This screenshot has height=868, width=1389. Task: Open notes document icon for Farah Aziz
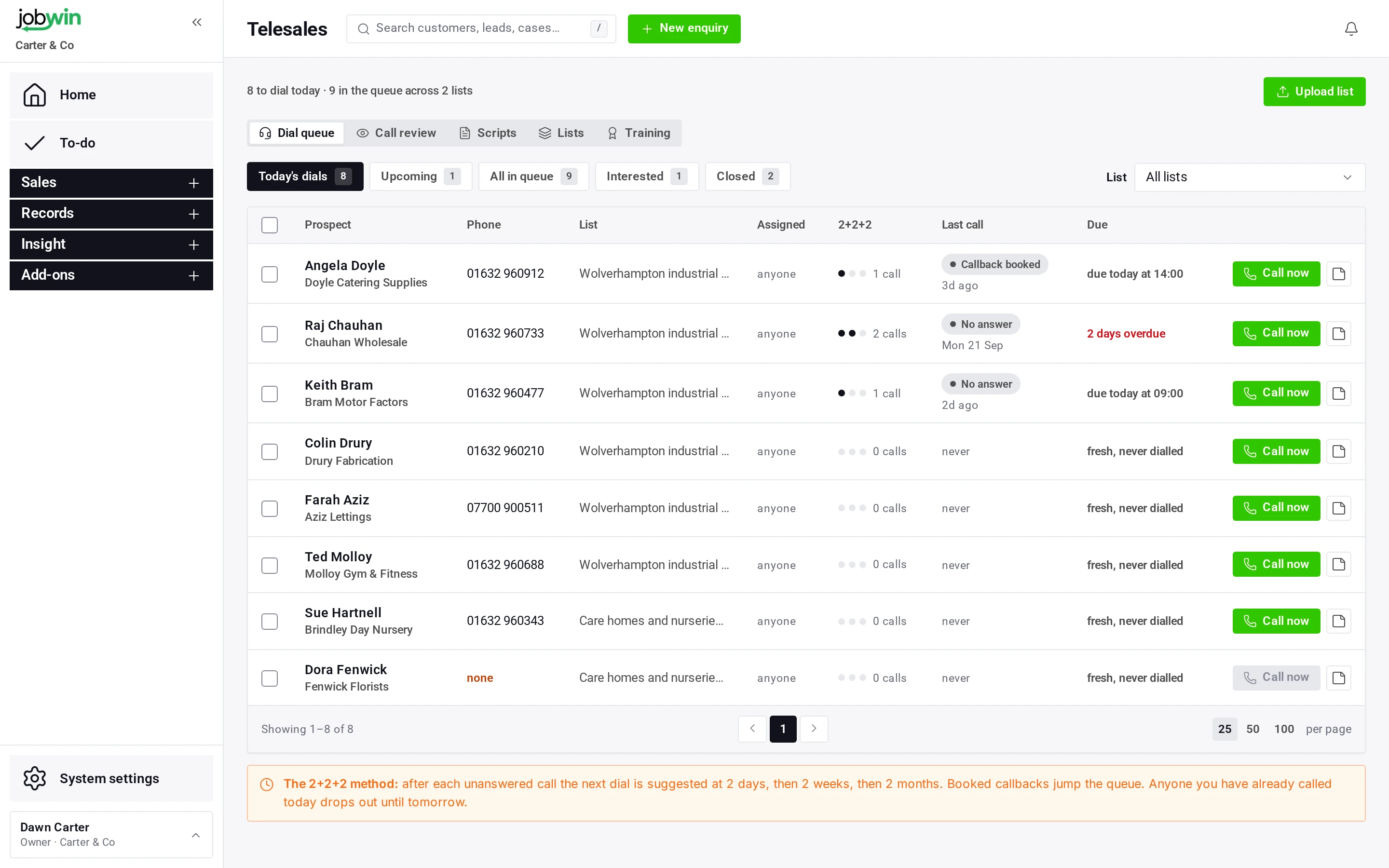(x=1338, y=508)
